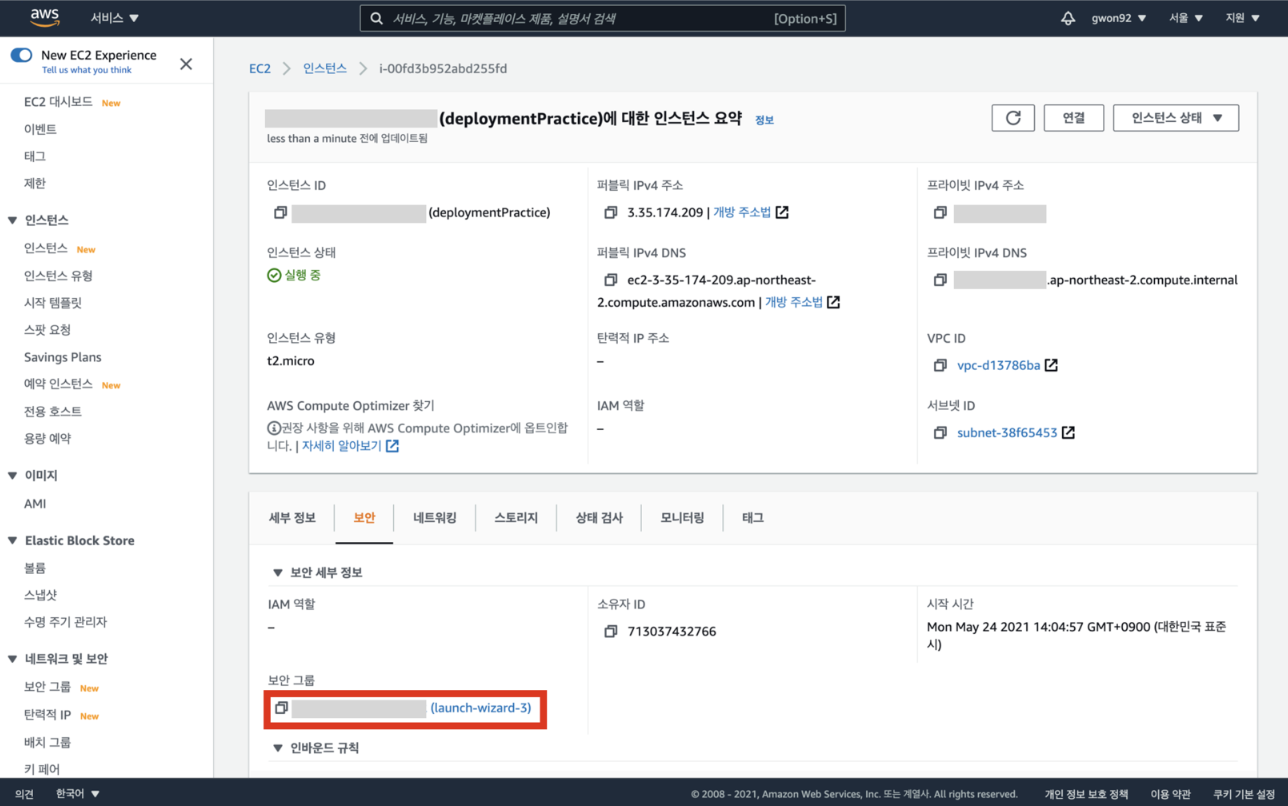The height and width of the screenshot is (806, 1288).
Task: Click the refresh instance summary button
Action: pyautogui.click(x=1013, y=118)
